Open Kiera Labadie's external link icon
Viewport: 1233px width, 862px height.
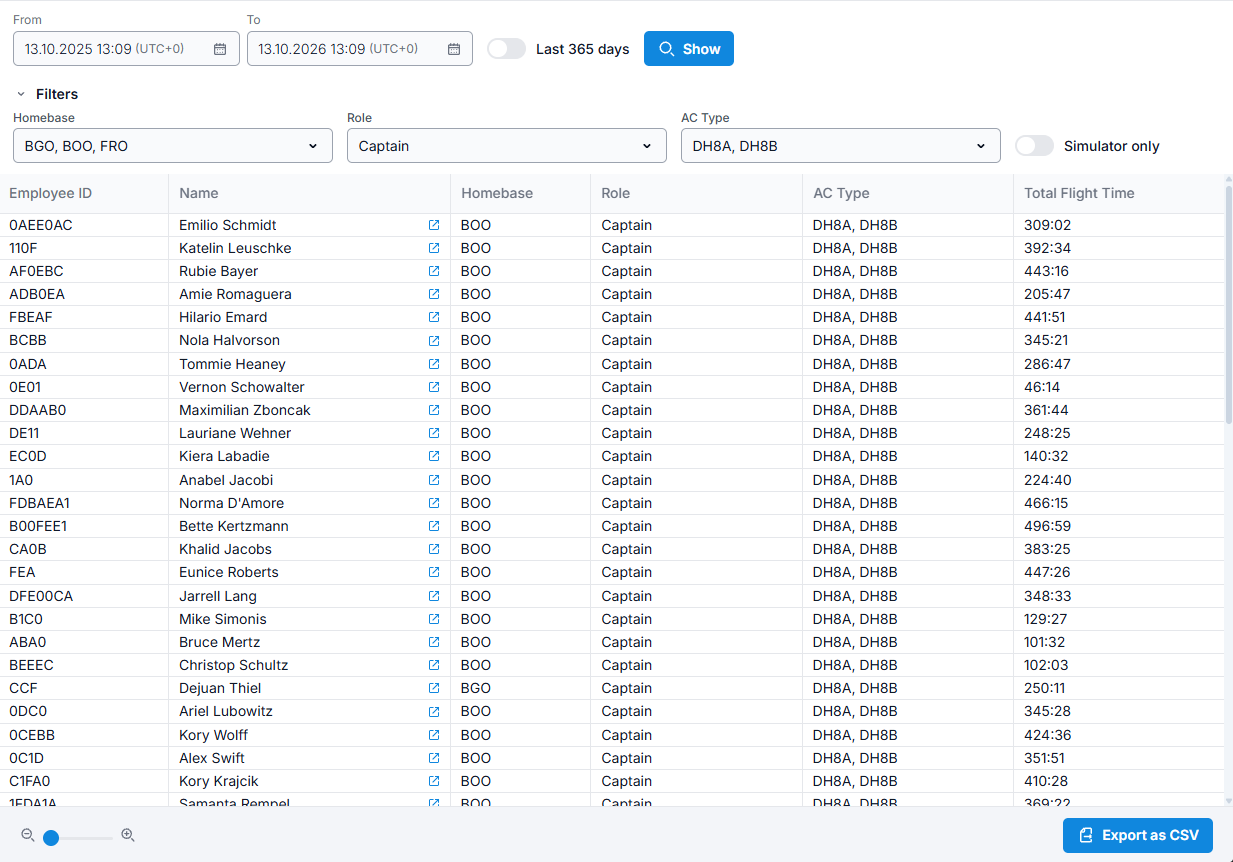coord(434,456)
